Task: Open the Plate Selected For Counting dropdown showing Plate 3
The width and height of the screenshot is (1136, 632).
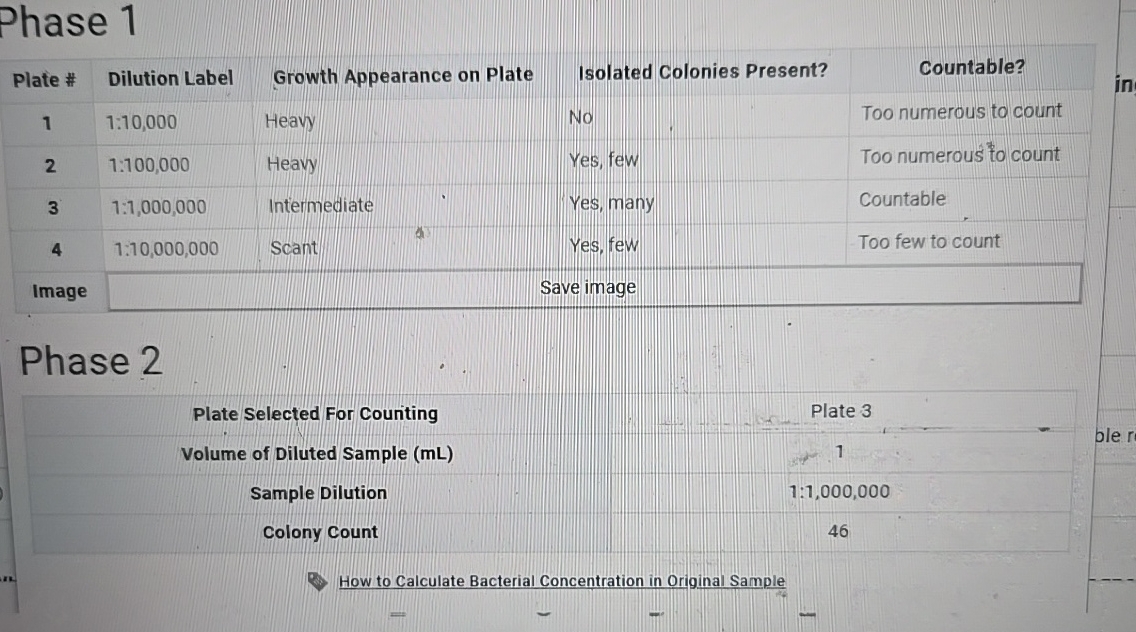Action: click(x=841, y=411)
